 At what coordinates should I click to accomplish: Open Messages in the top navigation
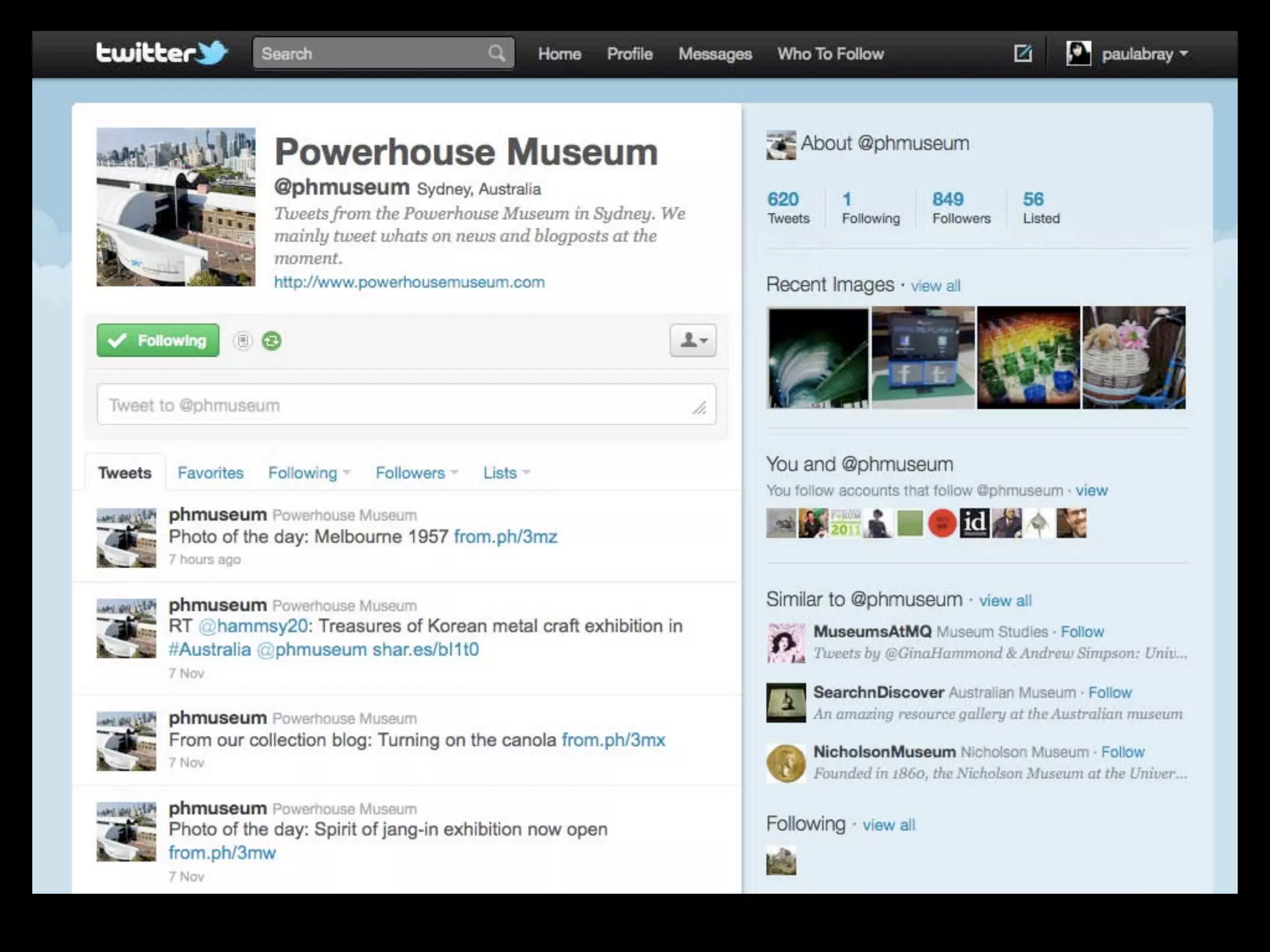pyautogui.click(x=714, y=54)
